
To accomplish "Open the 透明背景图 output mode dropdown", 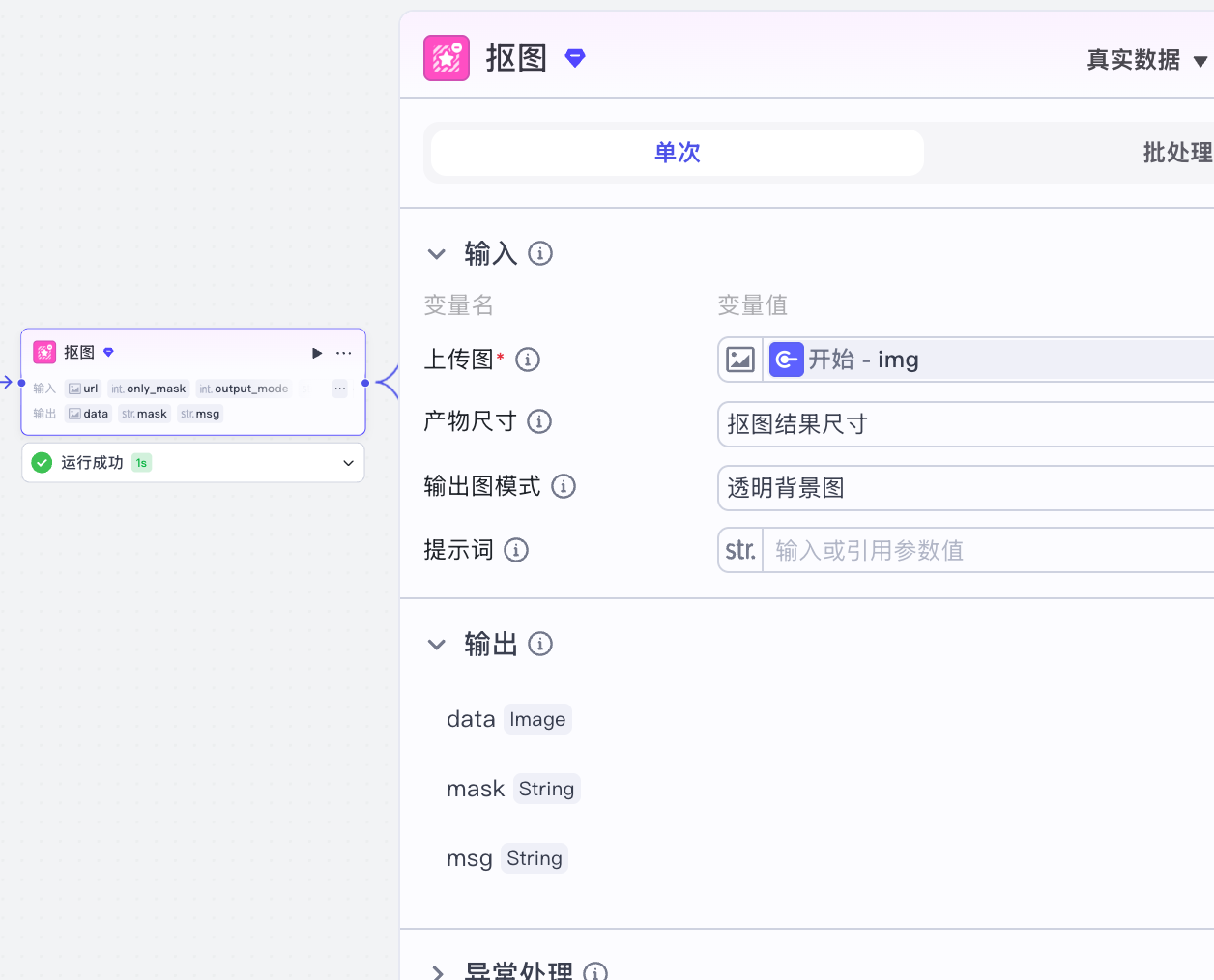I will coord(967,488).
